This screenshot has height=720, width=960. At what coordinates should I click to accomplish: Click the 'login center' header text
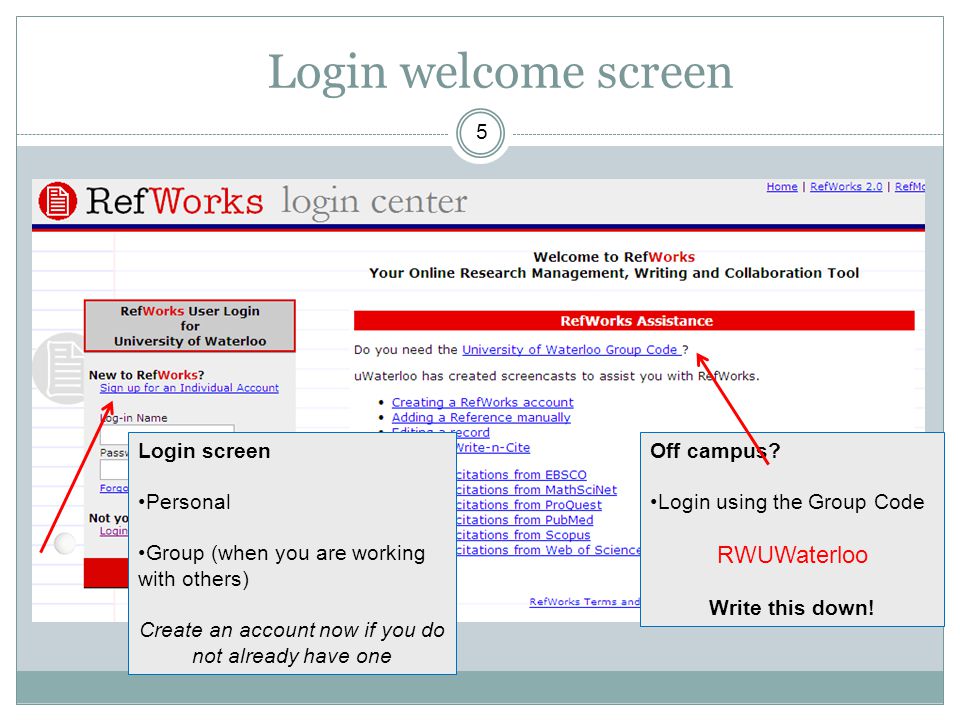[374, 201]
